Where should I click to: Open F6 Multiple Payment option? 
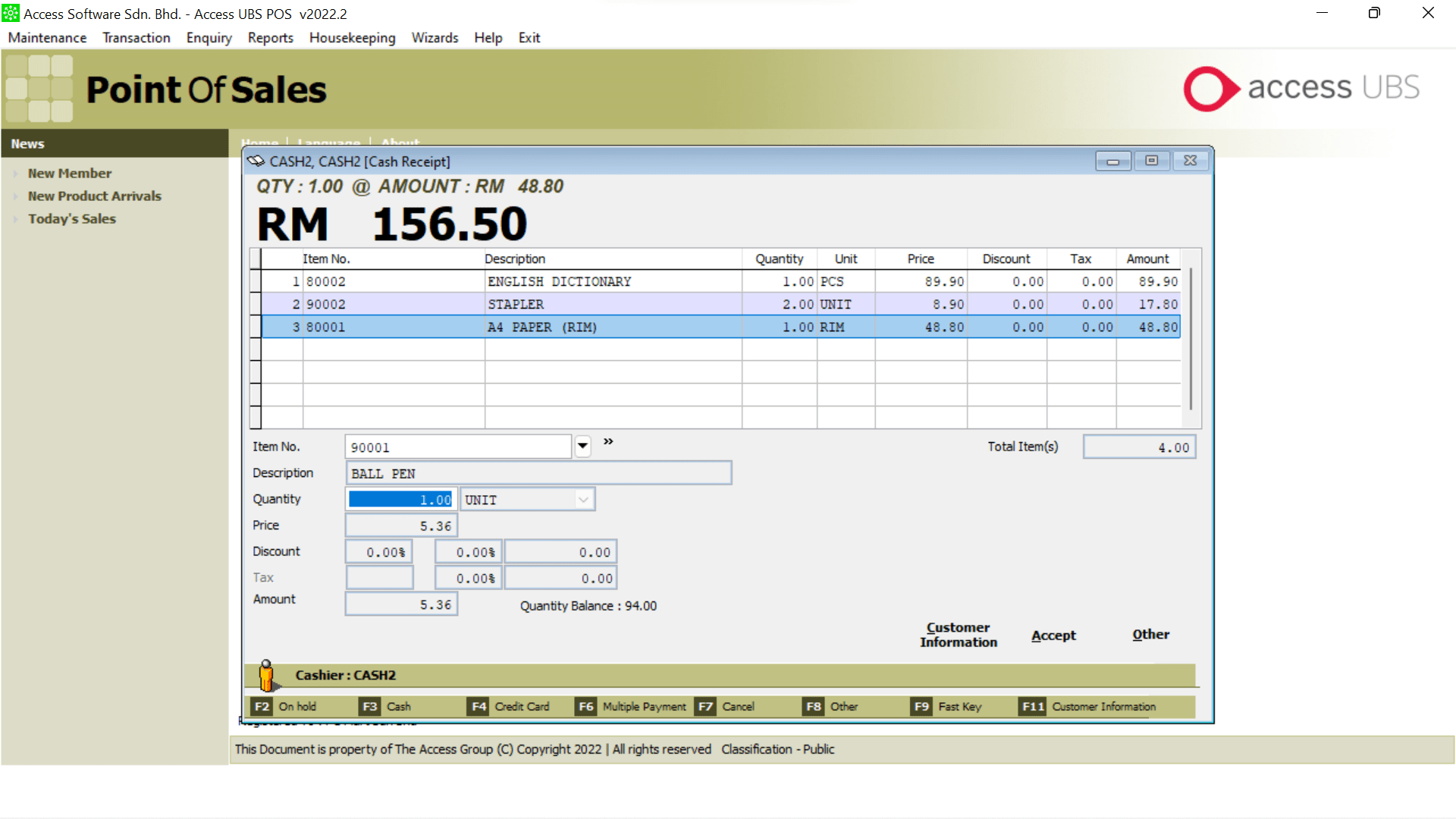tap(586, 707)
